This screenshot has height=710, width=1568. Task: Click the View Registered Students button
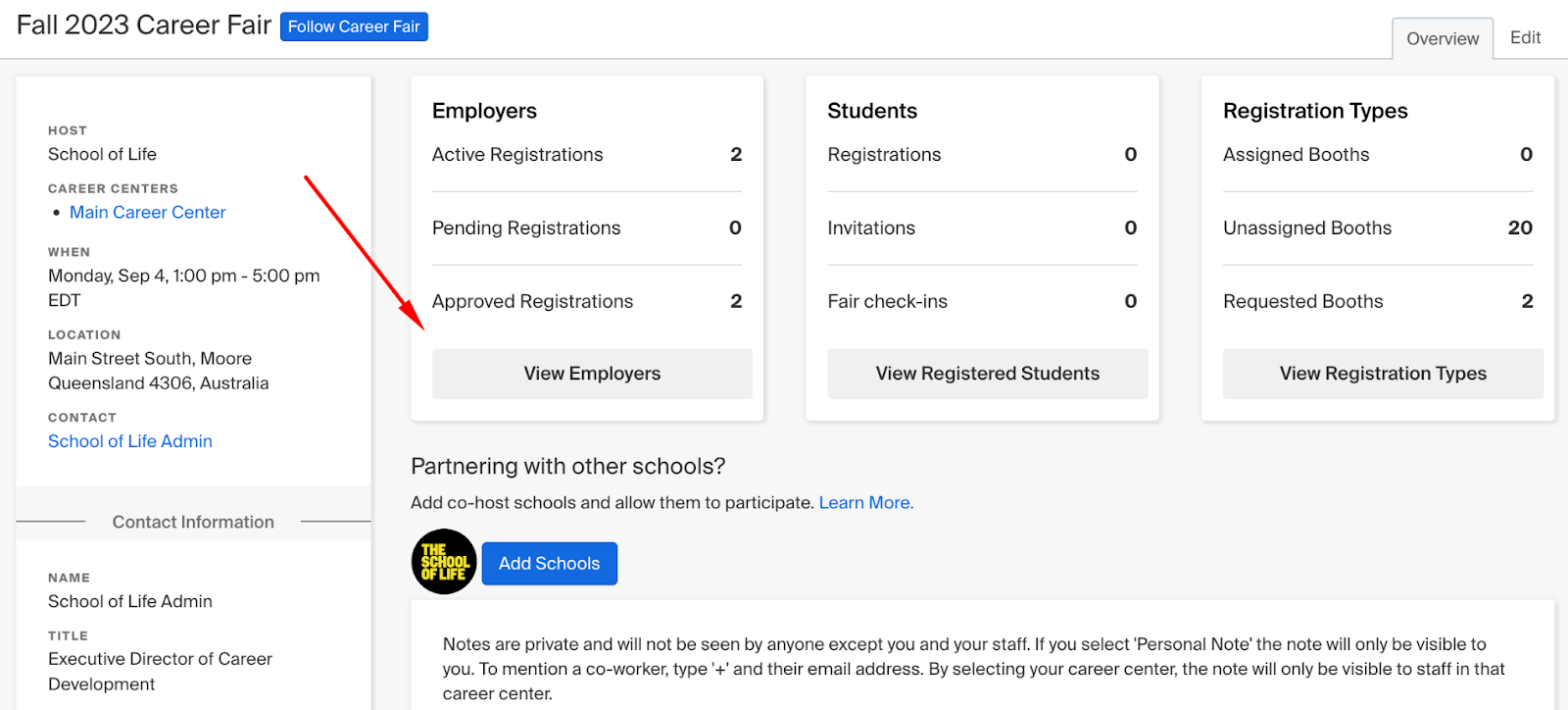987,374
